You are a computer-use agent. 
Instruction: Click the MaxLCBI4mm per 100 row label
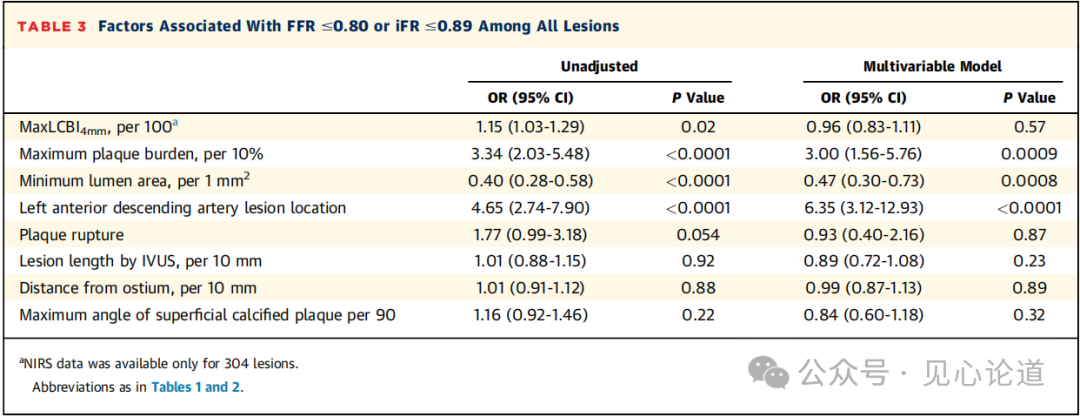[99, 127]
